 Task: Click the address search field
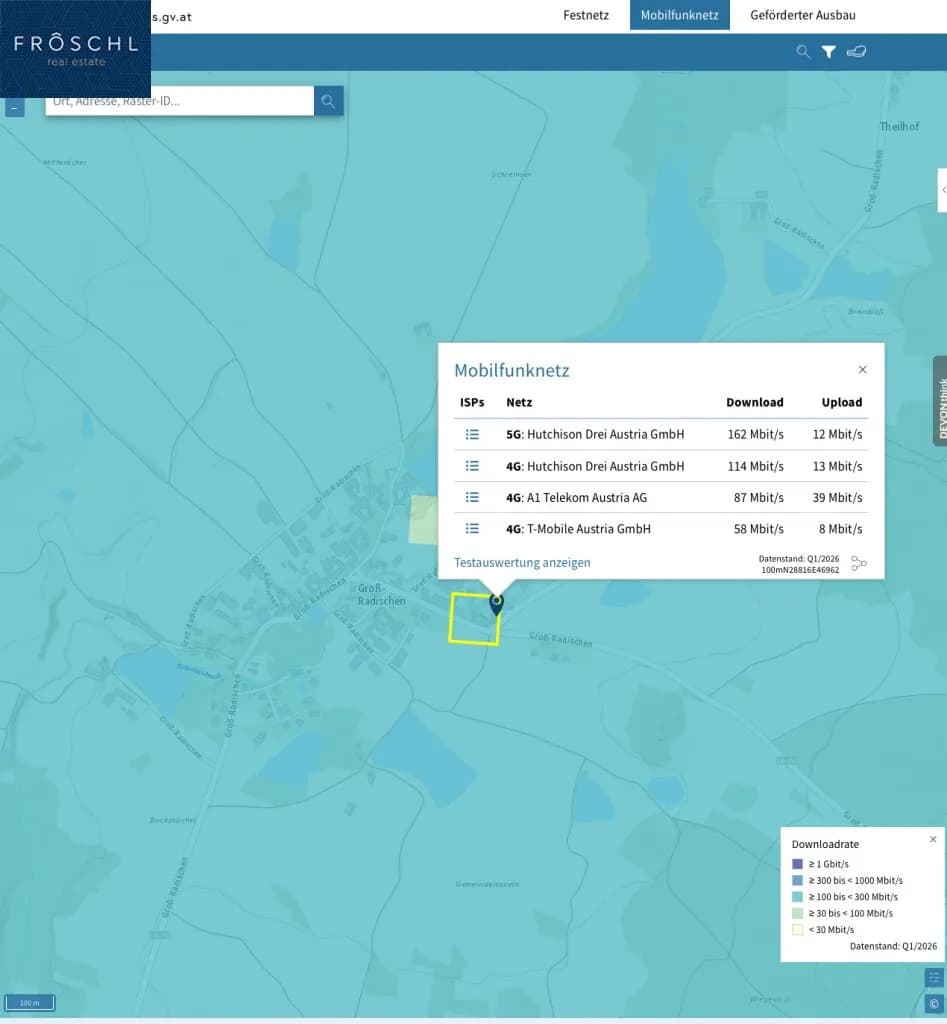[180, 101]
